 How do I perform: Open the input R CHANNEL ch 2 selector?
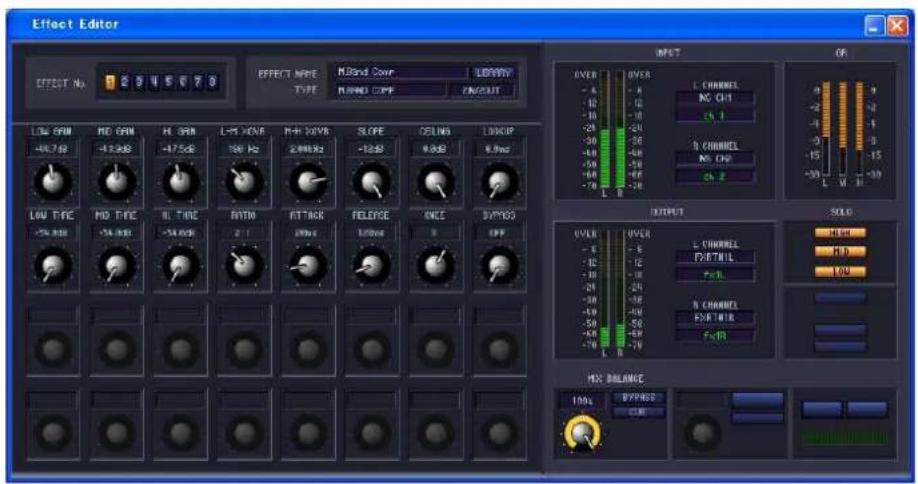715,176
